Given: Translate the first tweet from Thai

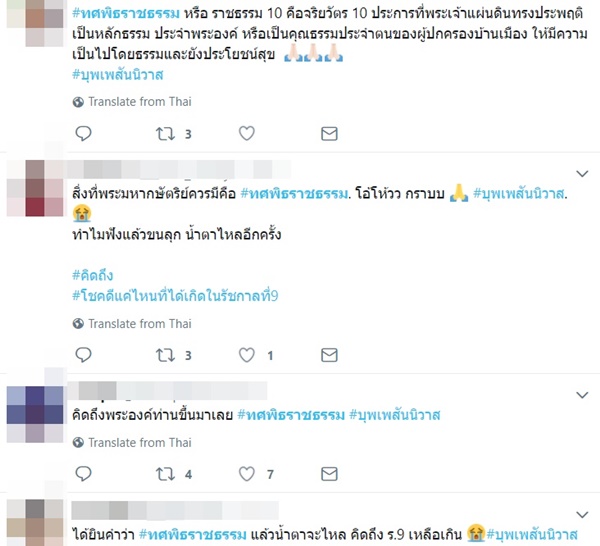Looking at the screenshot, I should click(132, 102).
